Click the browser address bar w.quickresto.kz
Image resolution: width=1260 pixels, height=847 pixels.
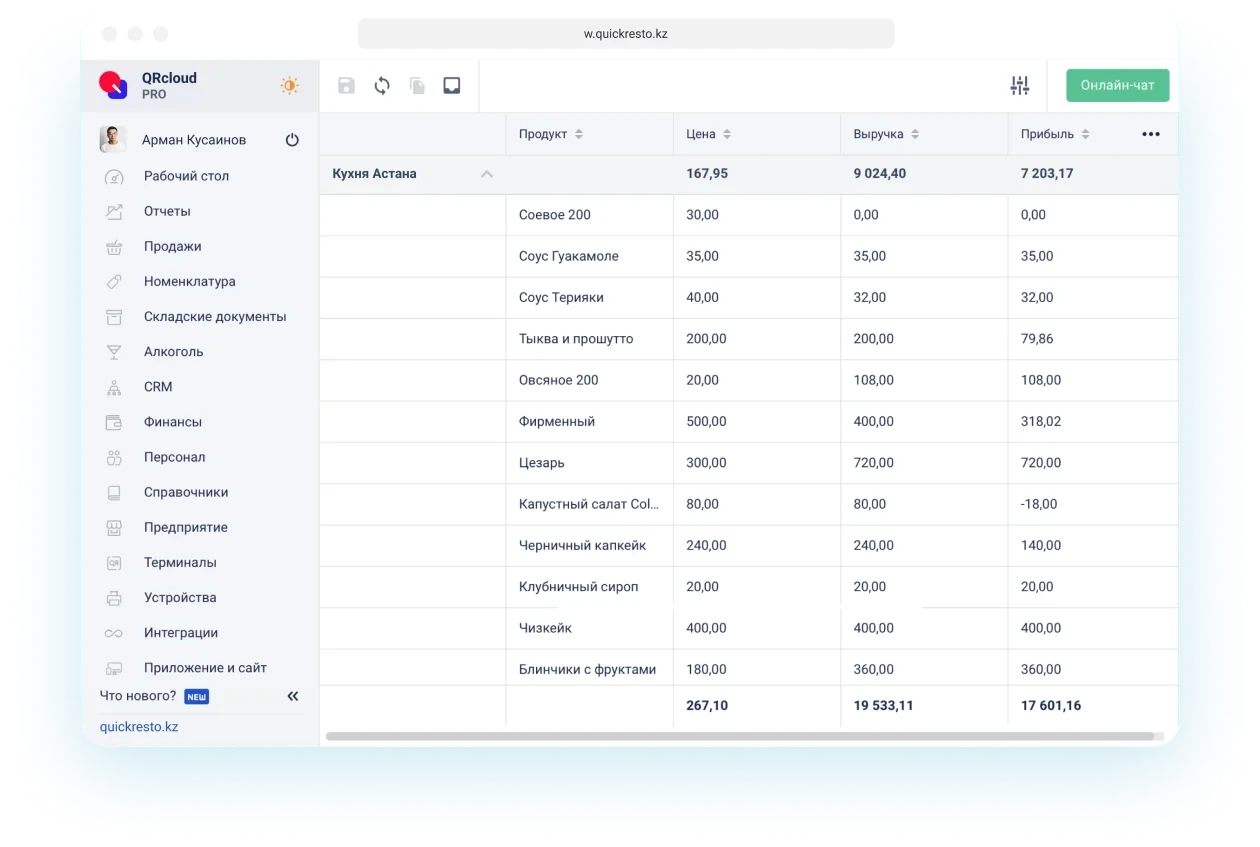[626, 33]
